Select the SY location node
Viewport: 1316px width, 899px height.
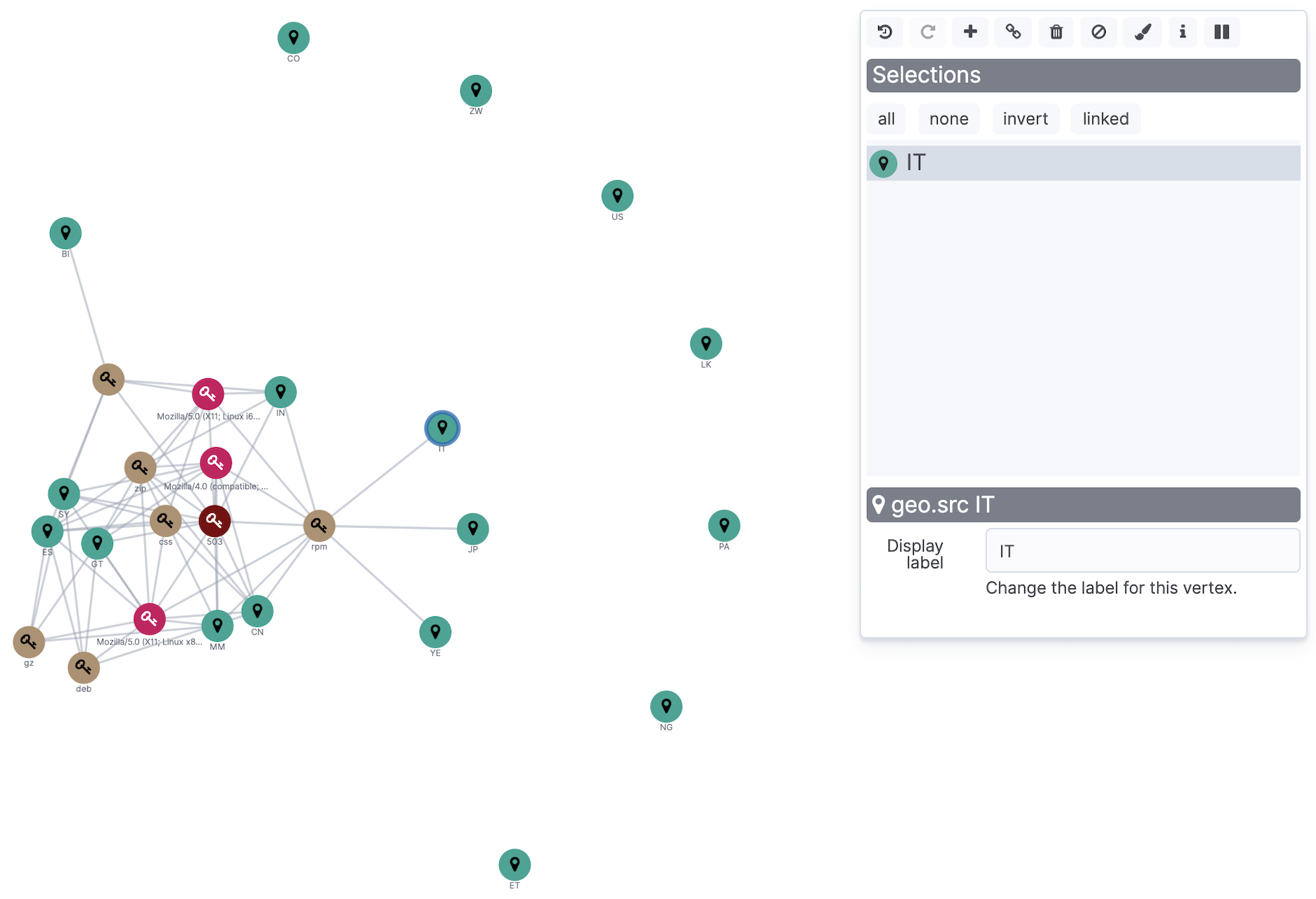64,493
